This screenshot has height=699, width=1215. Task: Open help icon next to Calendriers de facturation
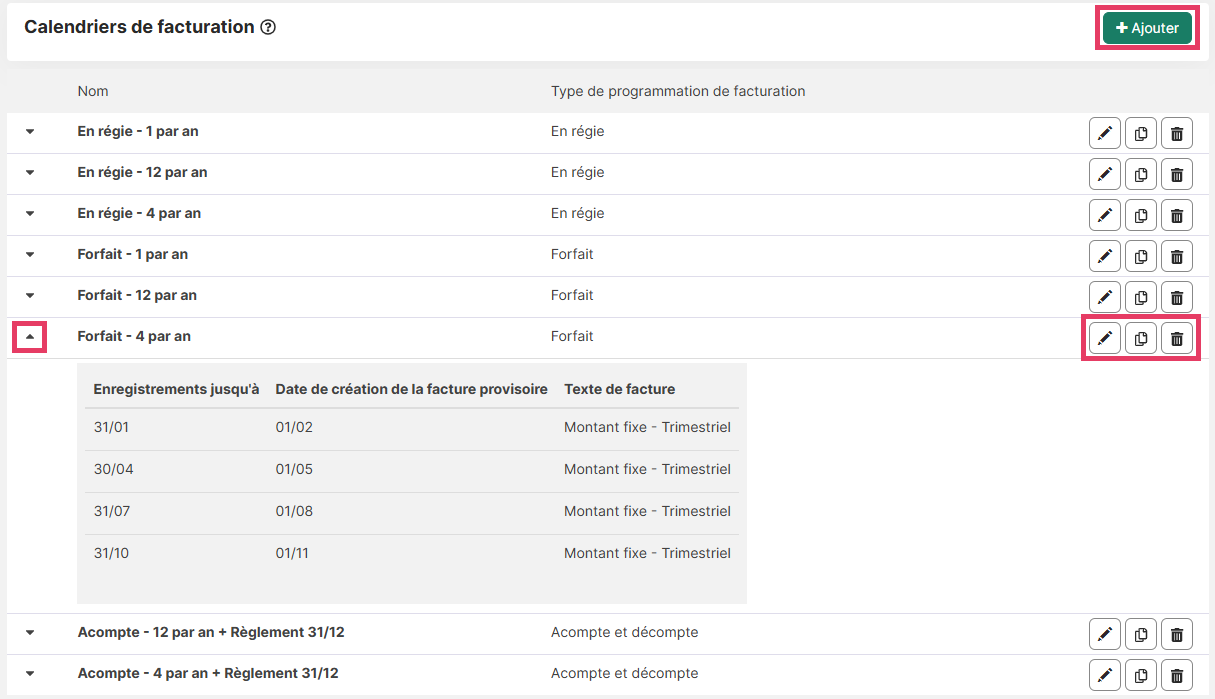pos(268,28)
